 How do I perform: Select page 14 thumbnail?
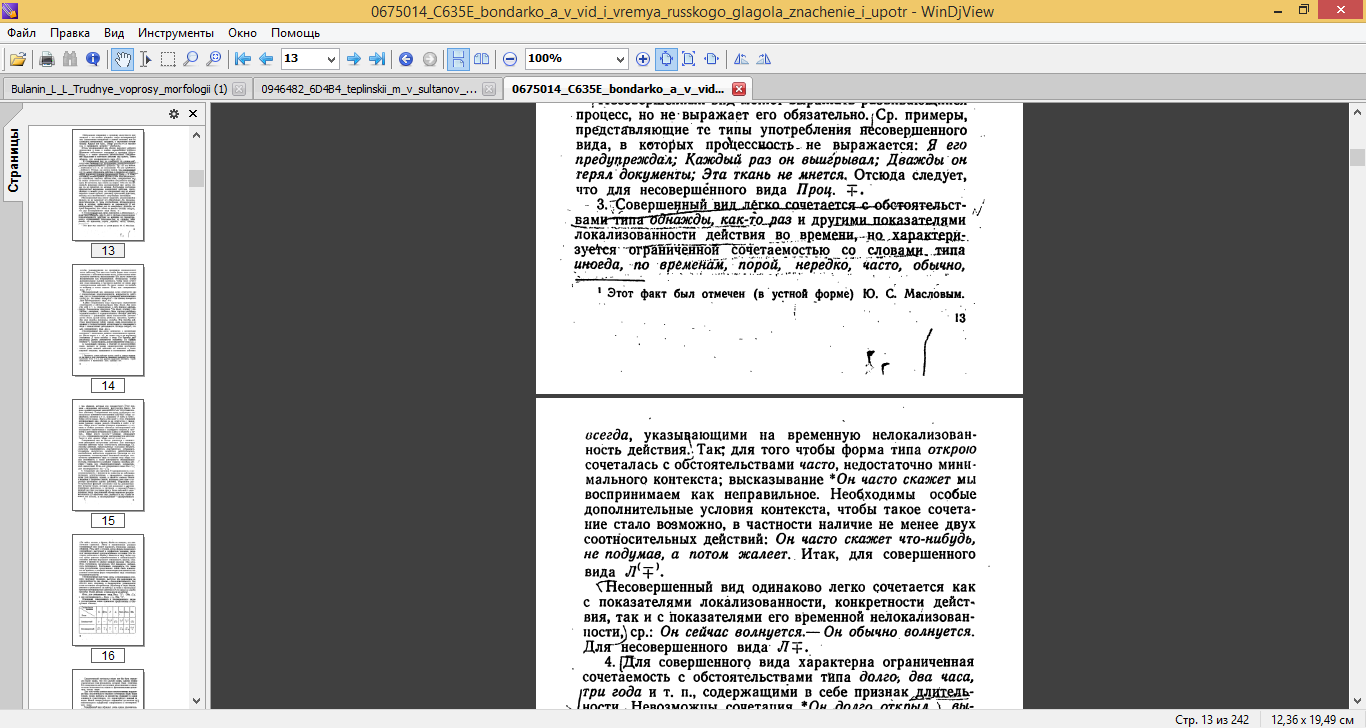pyautogui.click(x=108, y=320)
